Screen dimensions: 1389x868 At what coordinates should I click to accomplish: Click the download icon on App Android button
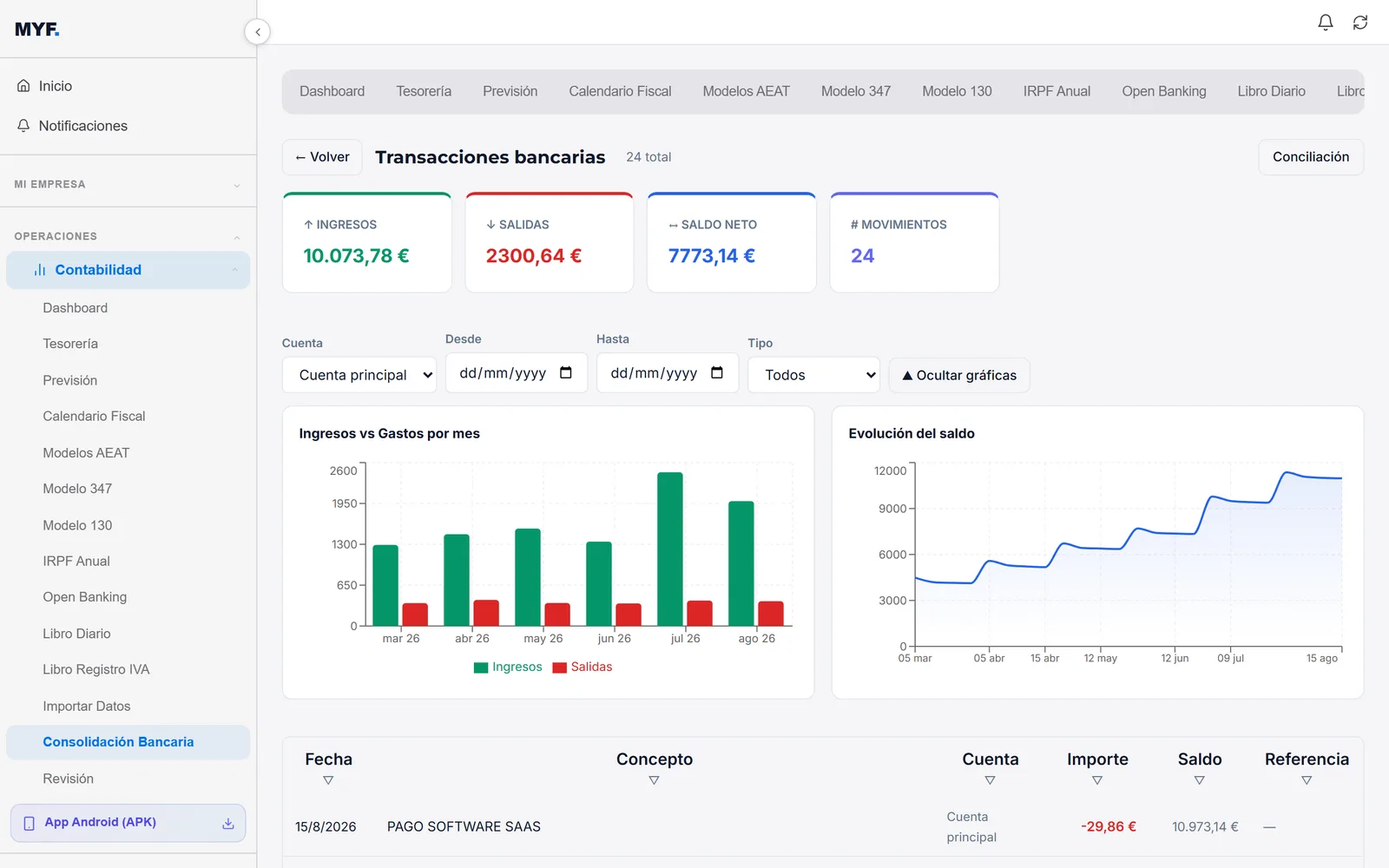(228, 823)
